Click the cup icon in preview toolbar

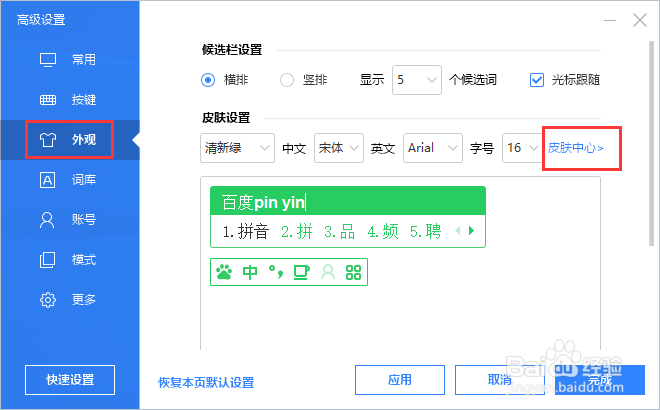tap(301, 272)
